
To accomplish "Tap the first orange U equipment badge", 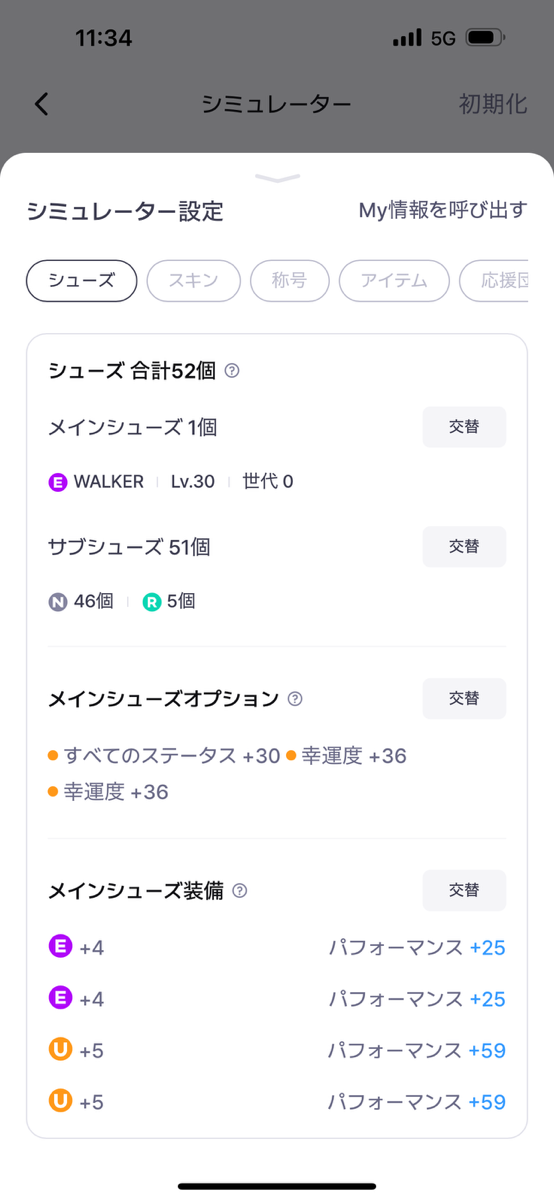I will click(60, 1051).
